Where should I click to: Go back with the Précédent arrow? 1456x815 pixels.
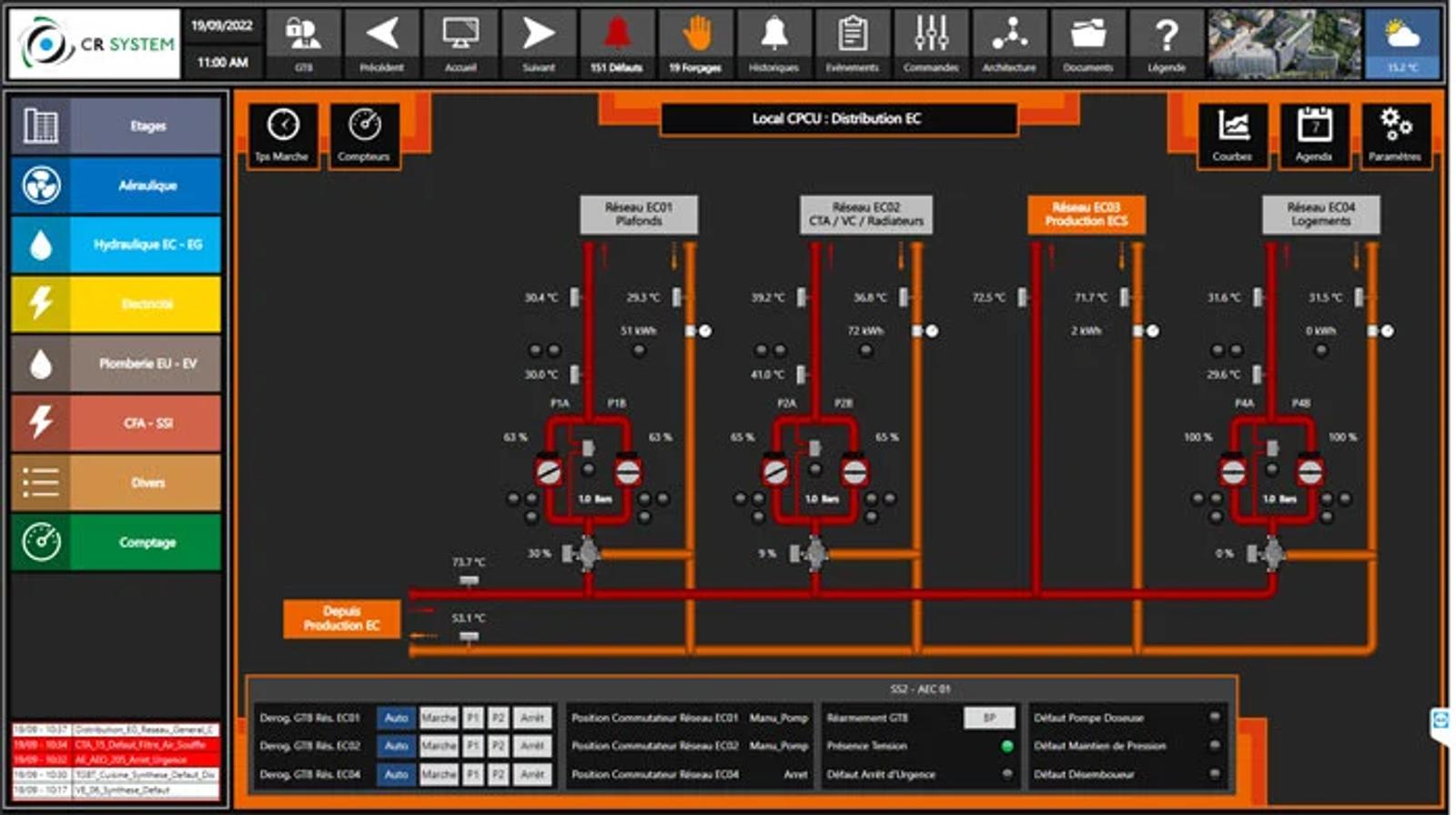[381, 43]
